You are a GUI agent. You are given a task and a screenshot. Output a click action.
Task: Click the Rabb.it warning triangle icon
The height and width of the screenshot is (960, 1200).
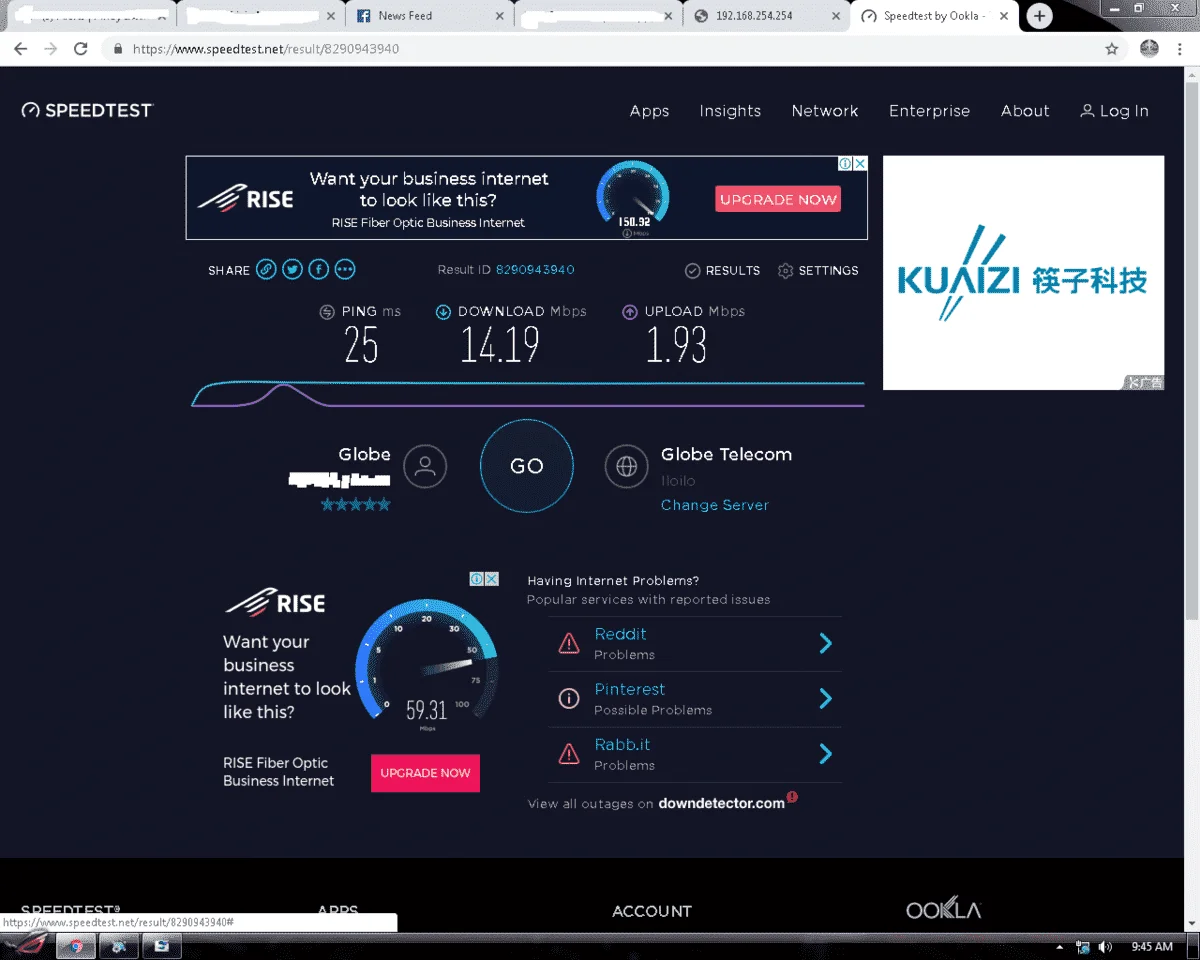[569, 753]
